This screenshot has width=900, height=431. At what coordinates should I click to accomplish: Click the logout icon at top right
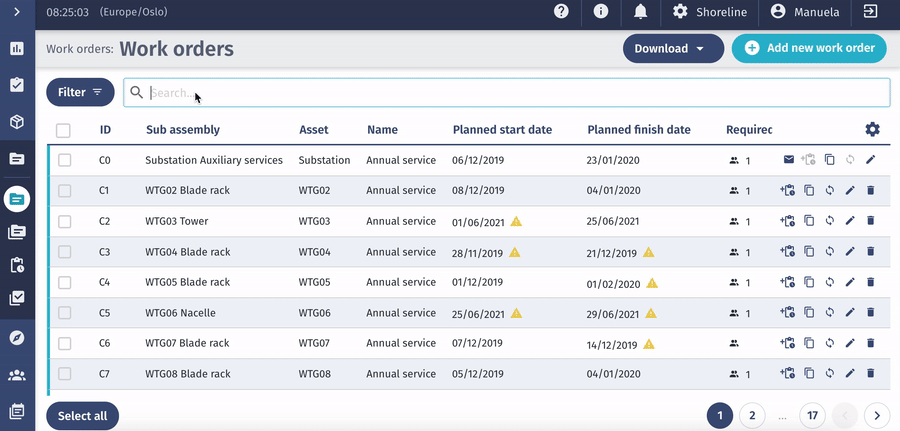tap(871, 11)
